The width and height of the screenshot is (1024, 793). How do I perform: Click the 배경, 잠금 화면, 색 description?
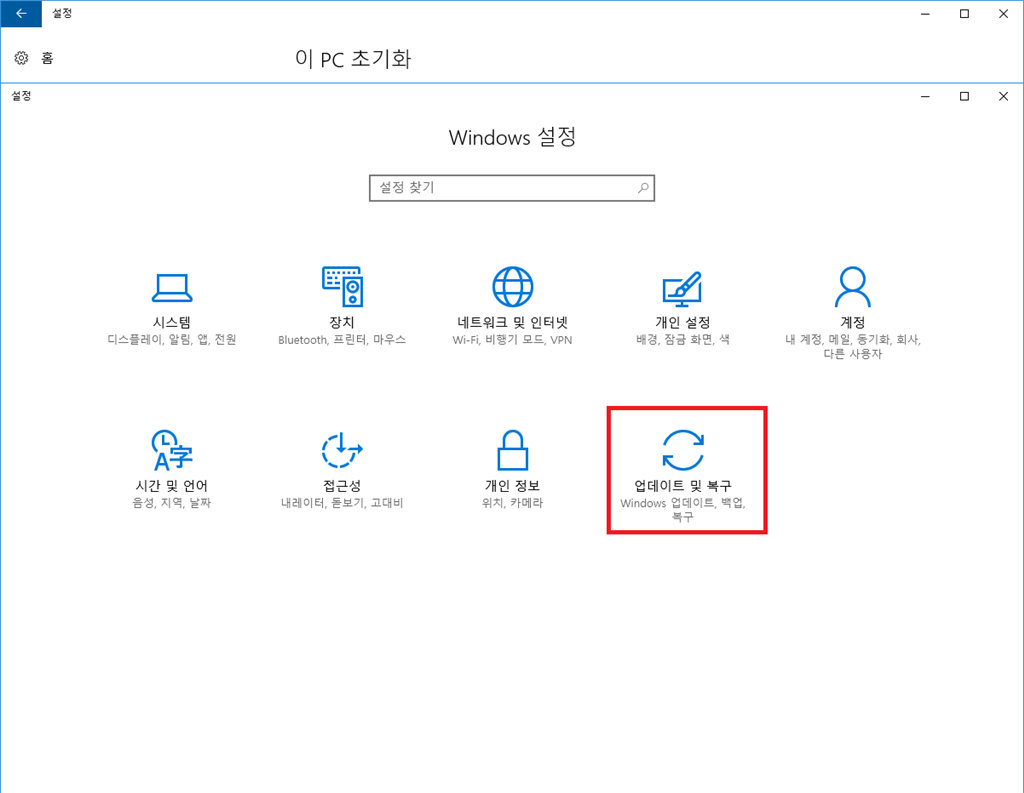683,340
